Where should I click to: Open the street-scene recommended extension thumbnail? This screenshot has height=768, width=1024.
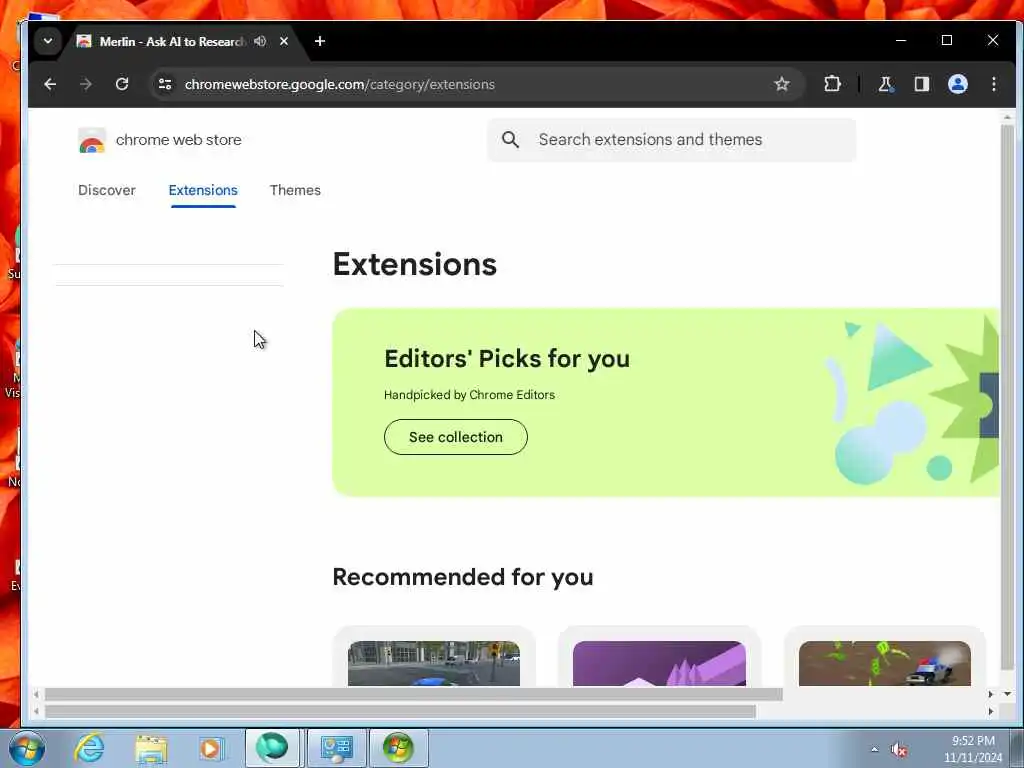[434, 664]
